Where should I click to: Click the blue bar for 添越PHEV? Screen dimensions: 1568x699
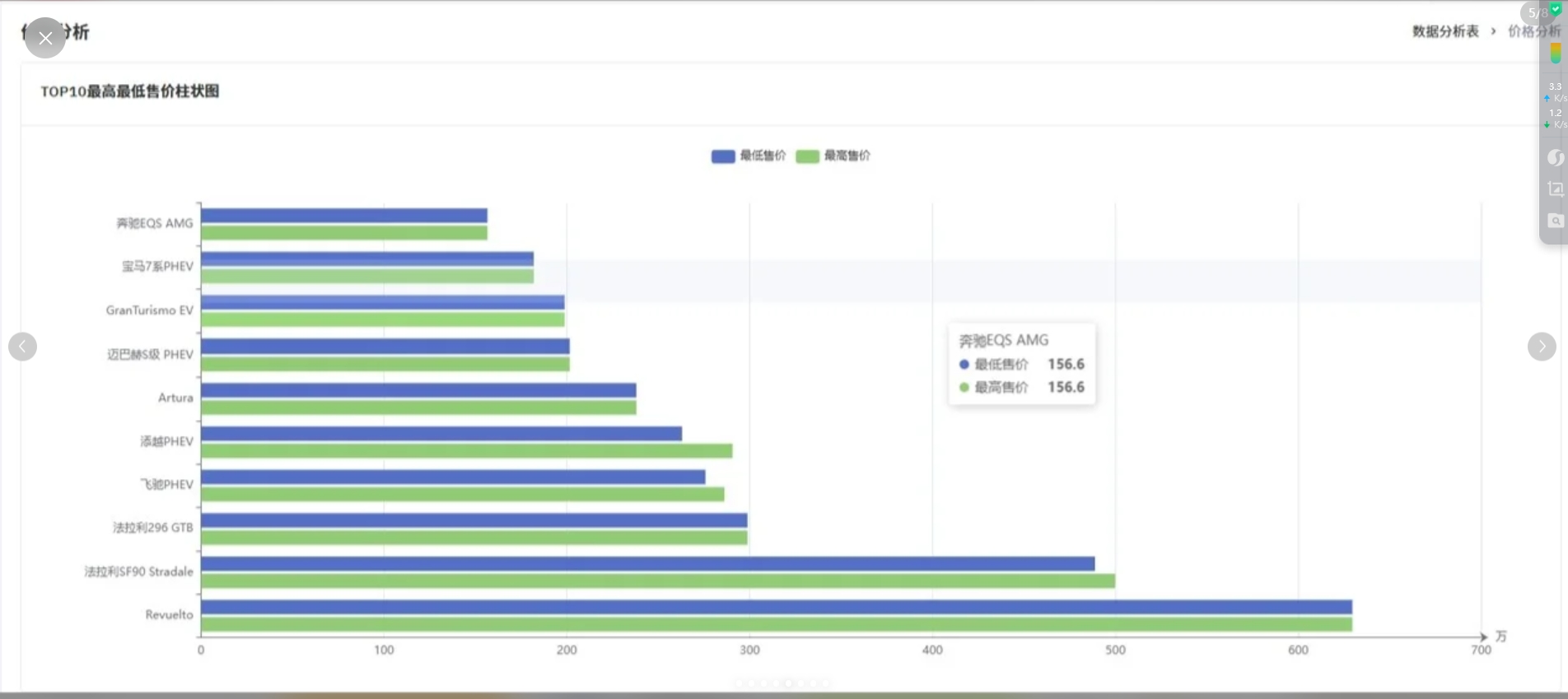coord(441,433)
